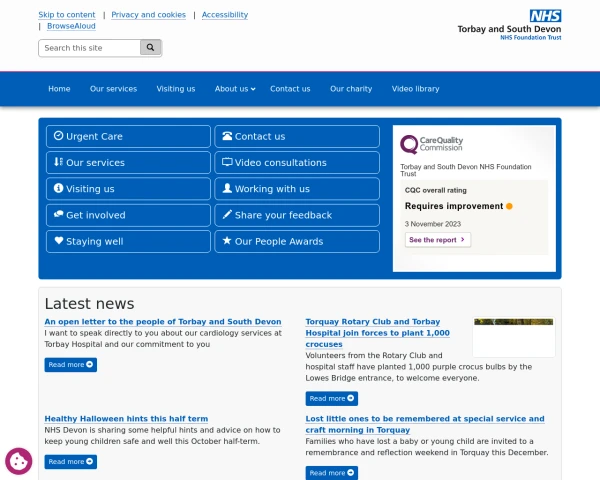Read more about Healthy Halloween hints
Screen dimensions: 600x480
pyautogui.click(x=71, y=461)
